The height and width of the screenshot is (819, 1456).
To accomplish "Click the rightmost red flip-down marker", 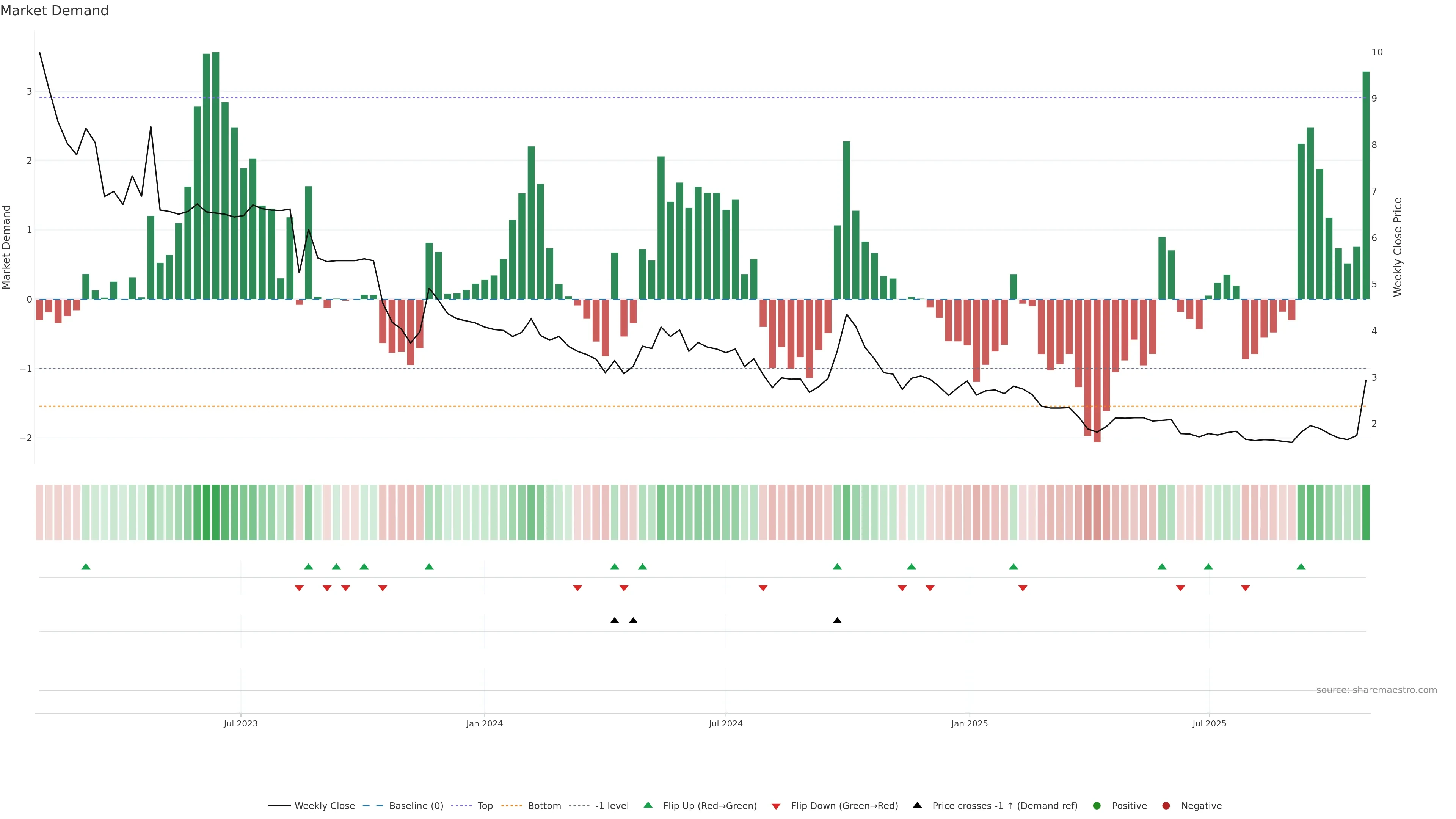I will point(1245,588).
